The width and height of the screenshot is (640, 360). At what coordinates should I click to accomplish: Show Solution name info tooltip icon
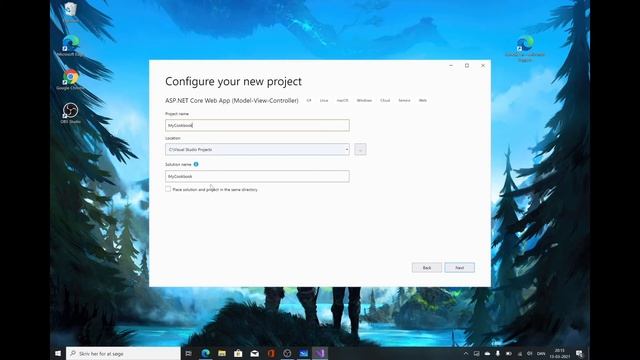coord(196,164)
